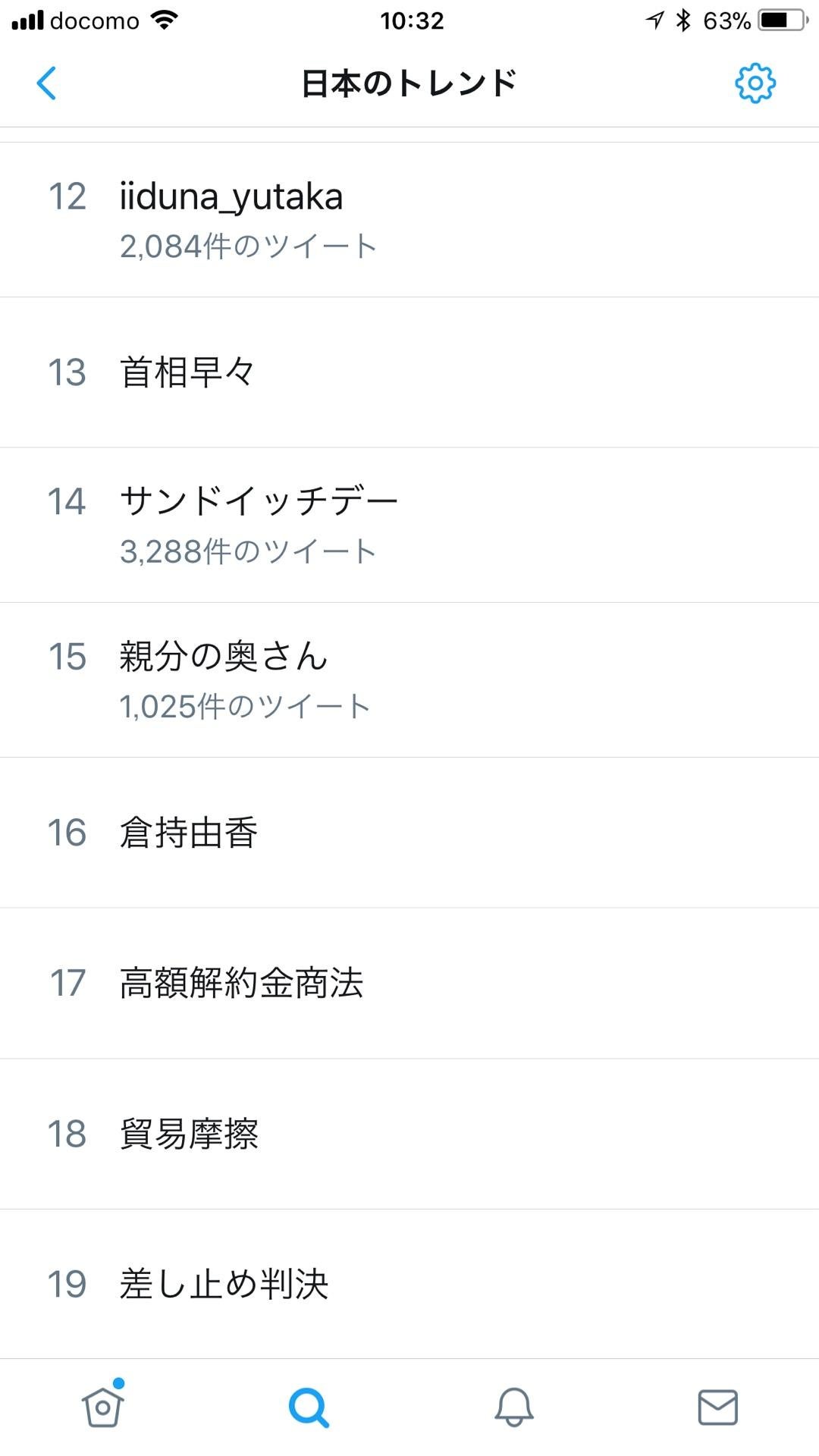Open Messages envelope tab
This screenshot has height=1456, width=819.
(717, 1407)
